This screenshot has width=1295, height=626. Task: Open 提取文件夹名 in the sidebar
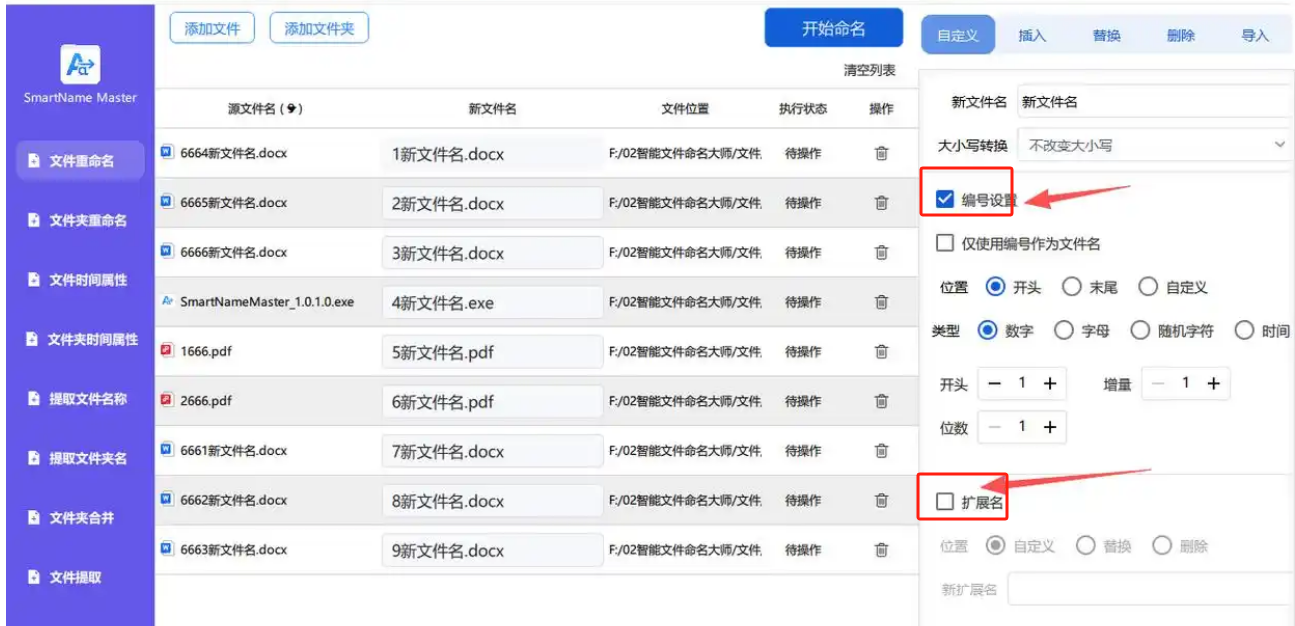click(x=80, y=458)
